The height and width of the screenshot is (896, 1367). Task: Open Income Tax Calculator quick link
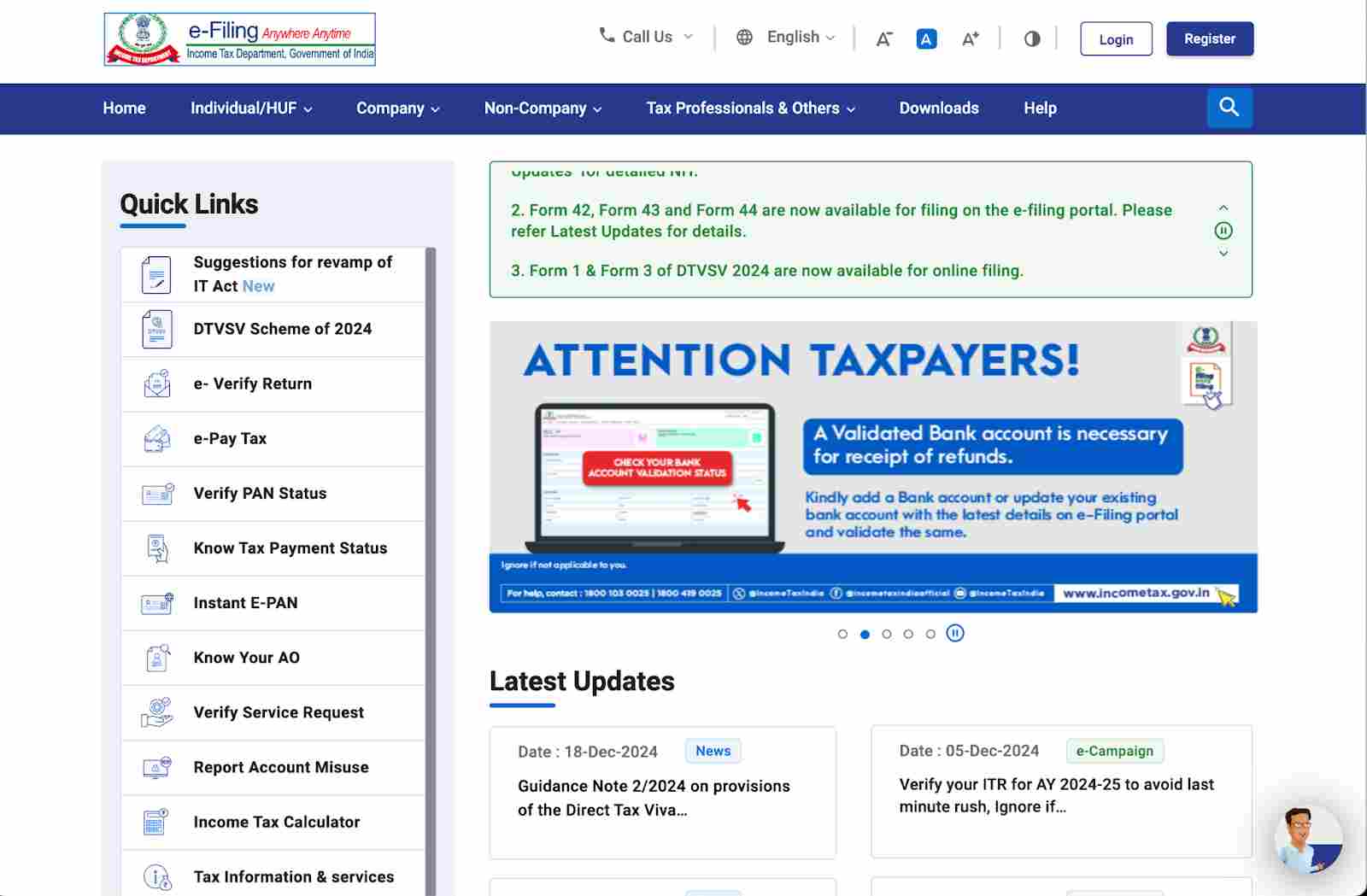(x=273, y=822)
